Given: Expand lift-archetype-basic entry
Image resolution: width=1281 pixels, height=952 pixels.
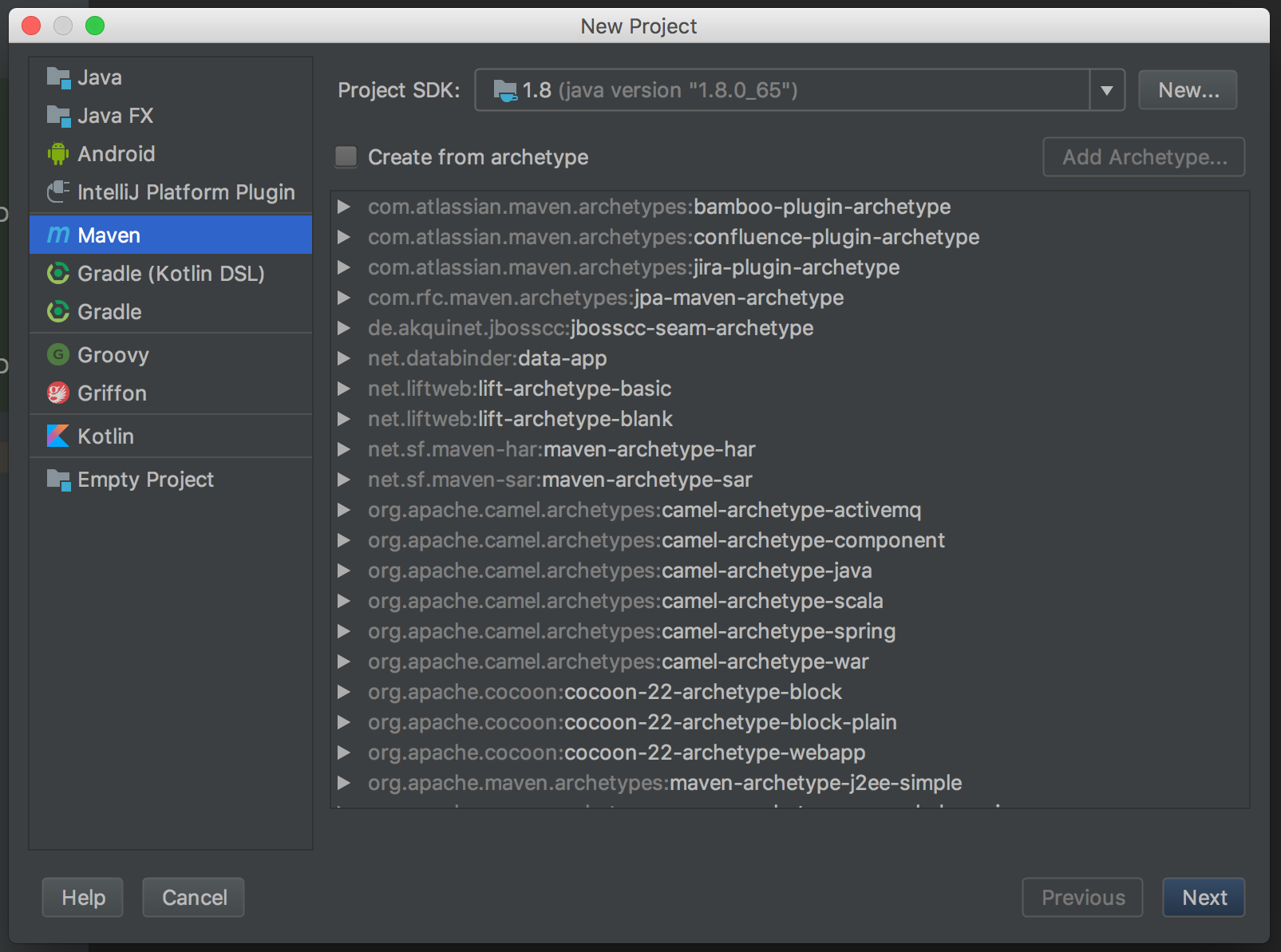Looking at the screenshot, I should (x=344, y=389).
